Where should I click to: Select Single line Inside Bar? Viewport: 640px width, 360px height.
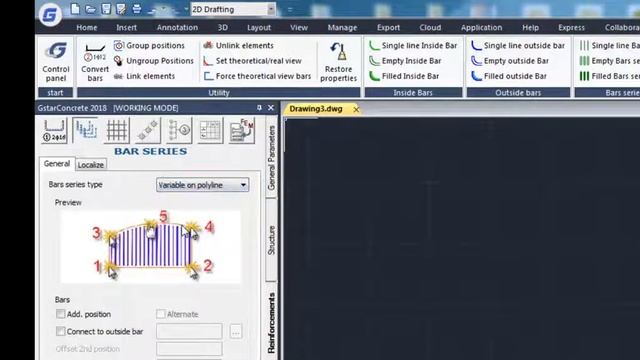(413, 45)
